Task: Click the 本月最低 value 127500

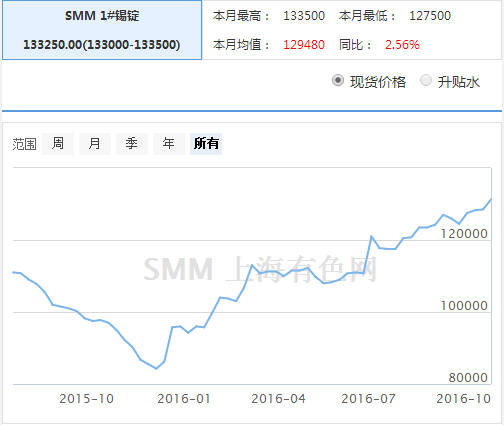Action: [x=430, y=16]
